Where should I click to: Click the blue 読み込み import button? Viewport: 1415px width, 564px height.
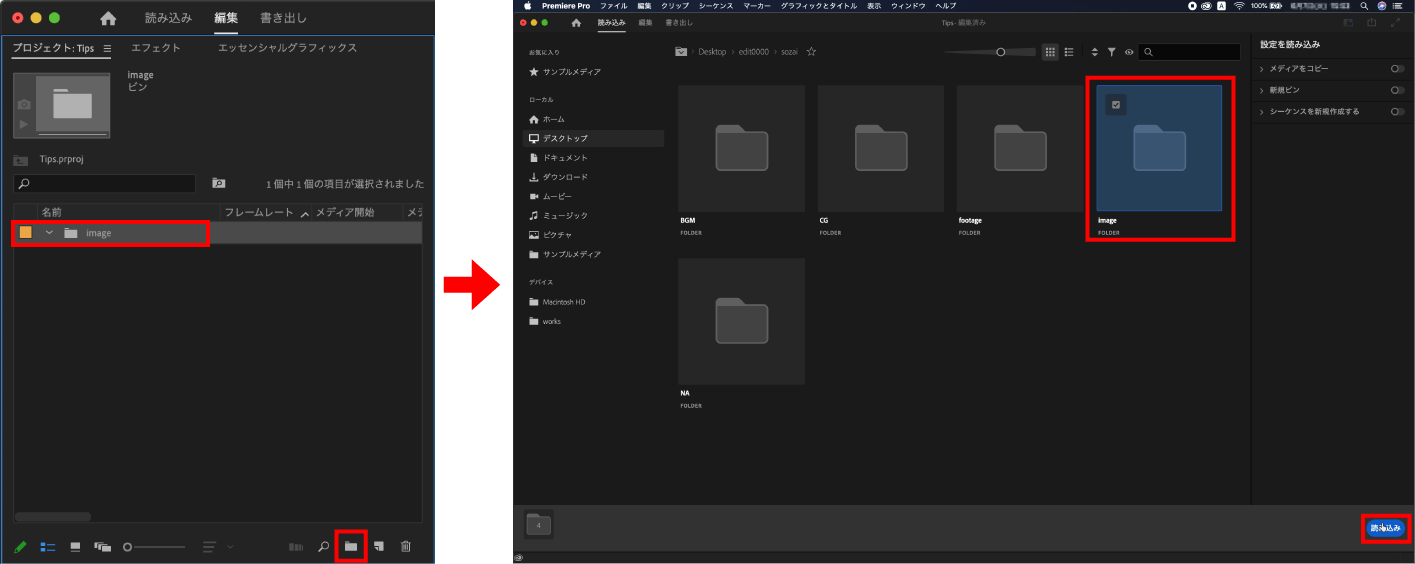click(1386, 528)
